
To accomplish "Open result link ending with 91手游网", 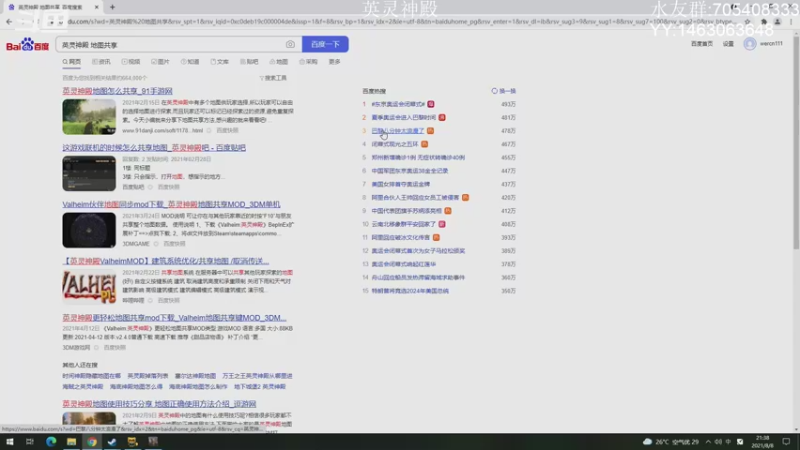I will point(117,91).
